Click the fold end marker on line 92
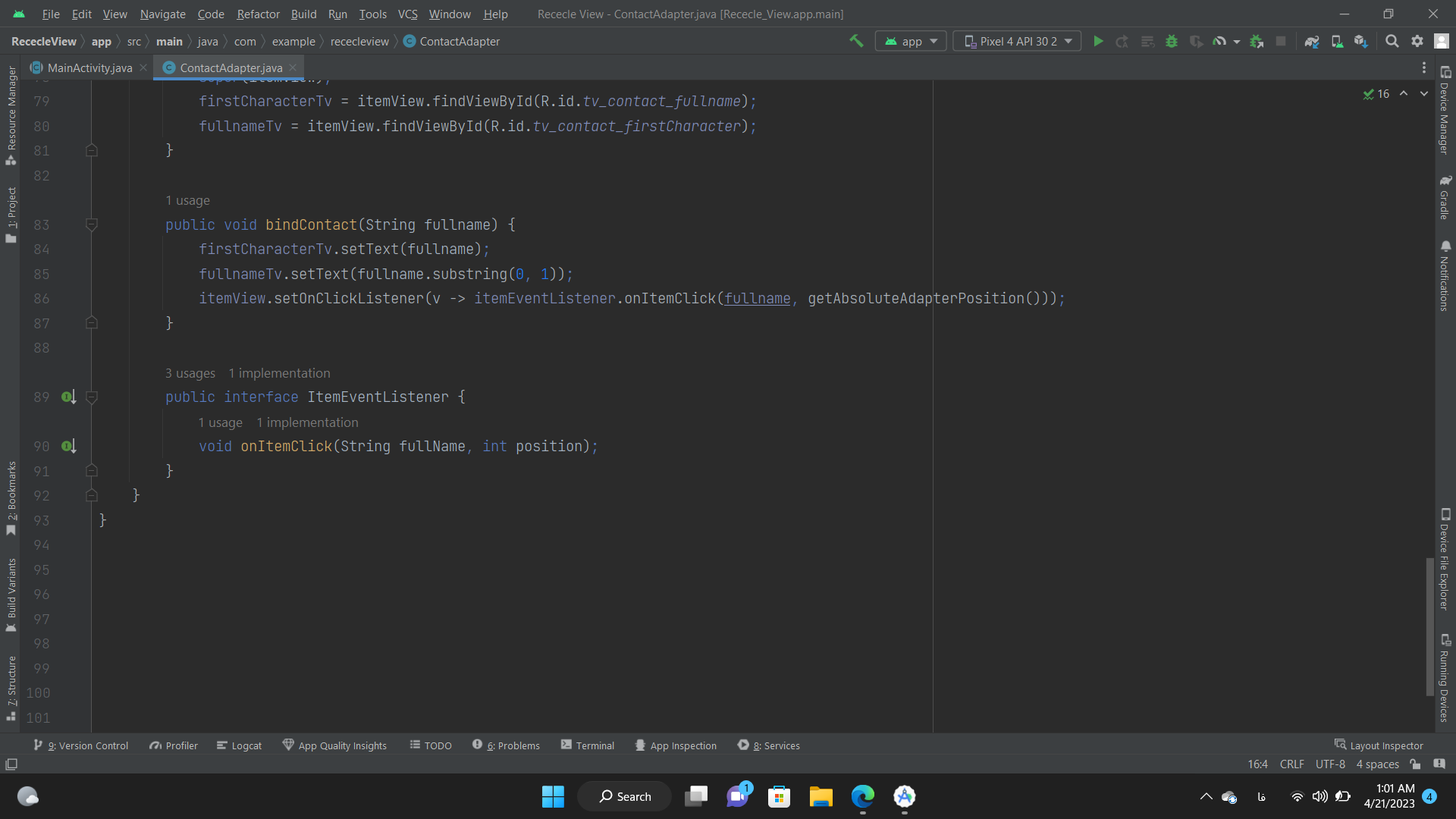The height and width of the screenshot is (819, 1456). (92, 495)
